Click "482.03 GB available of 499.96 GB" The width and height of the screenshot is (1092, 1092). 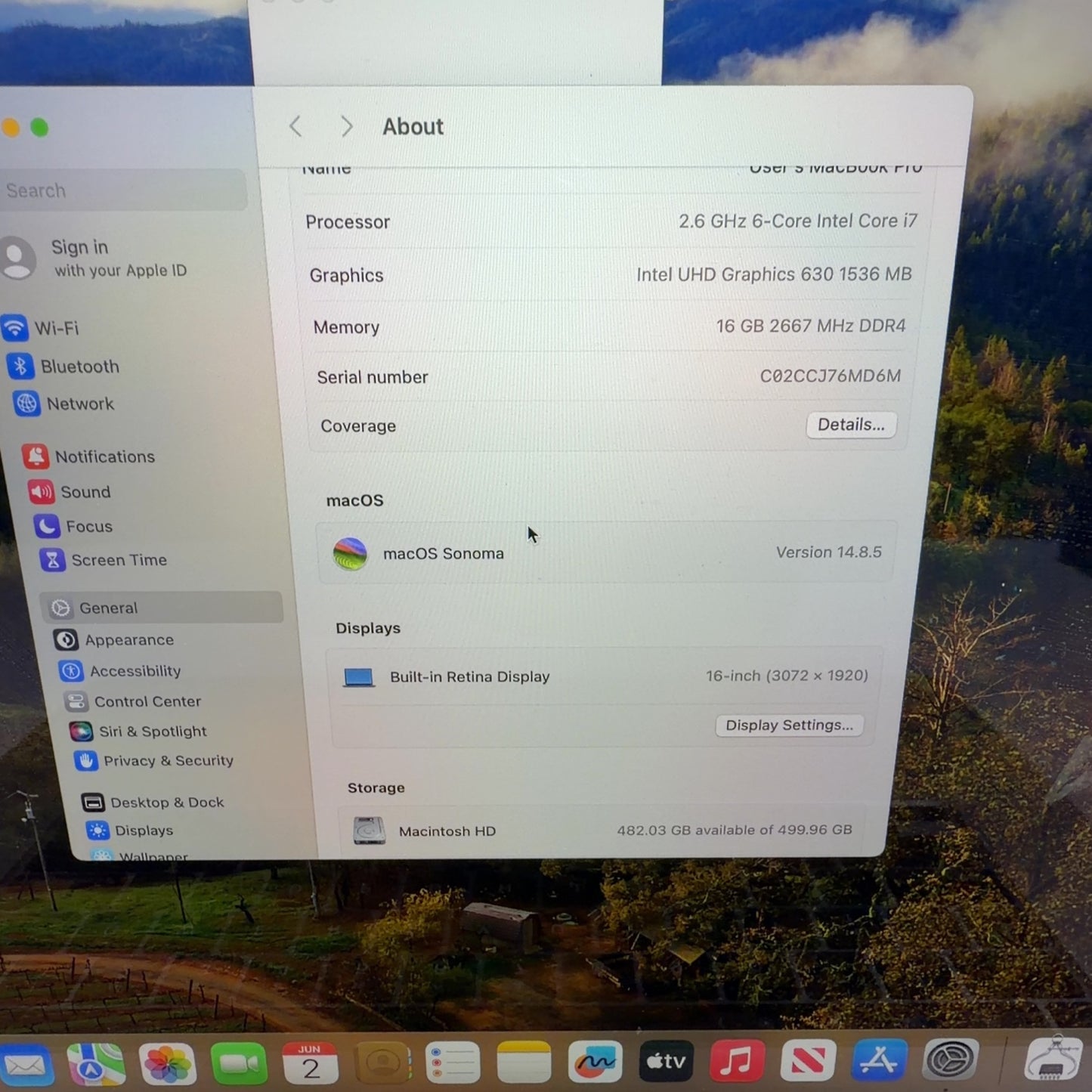(x=735, y=830)
